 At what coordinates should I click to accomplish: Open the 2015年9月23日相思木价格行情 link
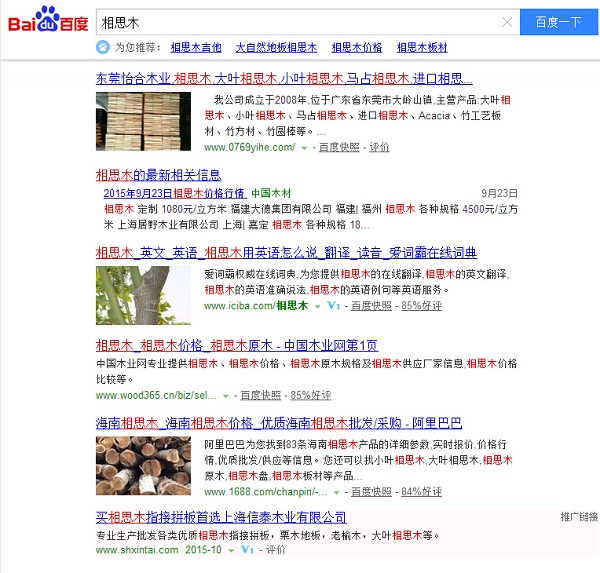pyautogui.click(x=174, y=192)
